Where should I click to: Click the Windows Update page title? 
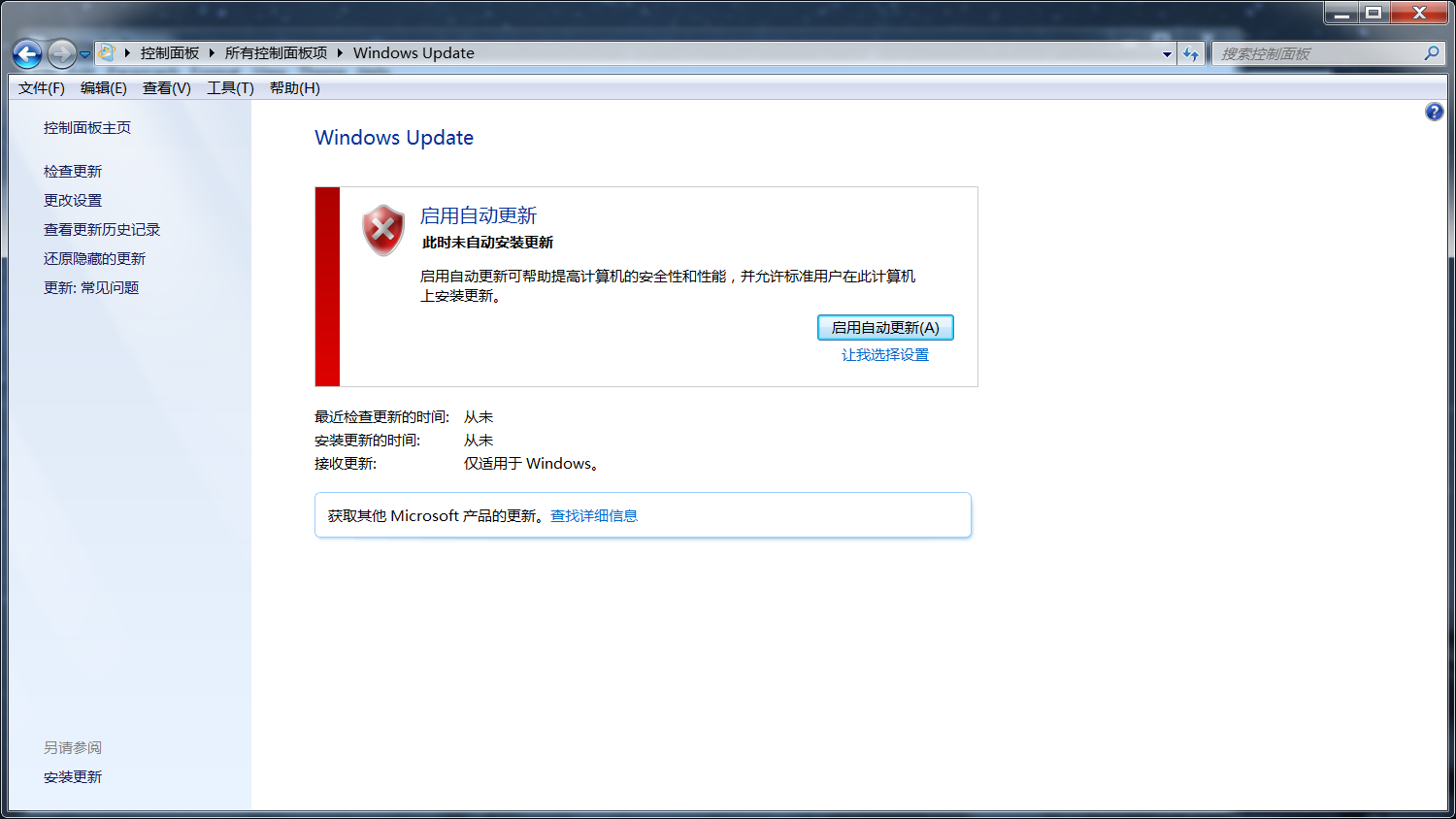394,138
